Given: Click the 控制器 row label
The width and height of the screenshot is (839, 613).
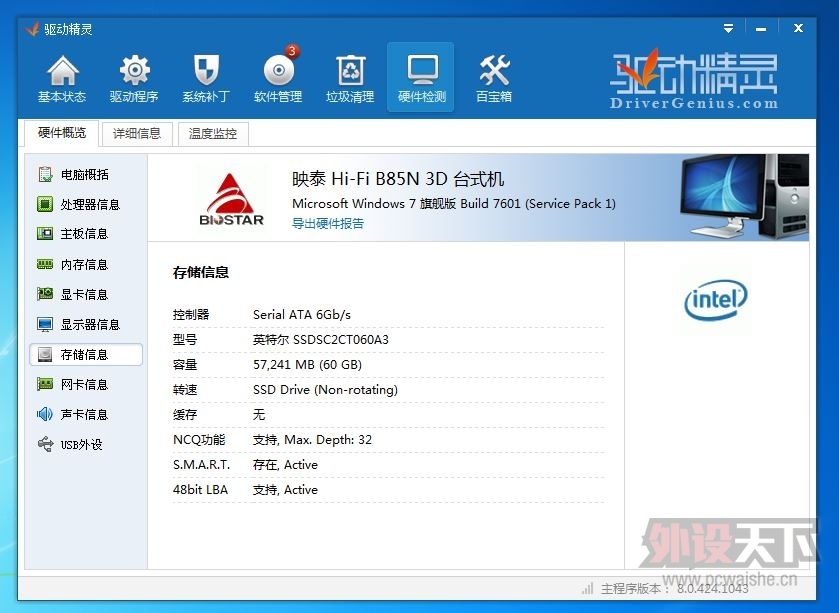Looking at the screenshot, I should [x=191, y=315].
